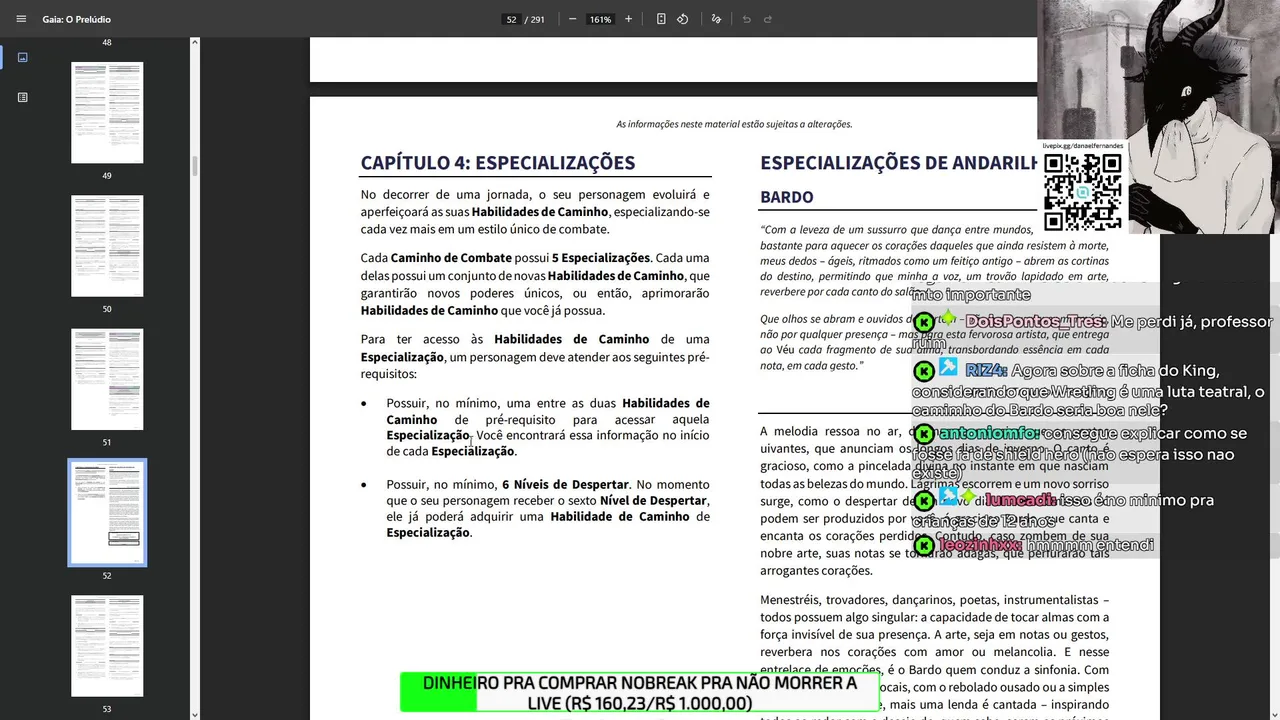
Task: Click the green K badge beside RIZ4
Action: 924,371
